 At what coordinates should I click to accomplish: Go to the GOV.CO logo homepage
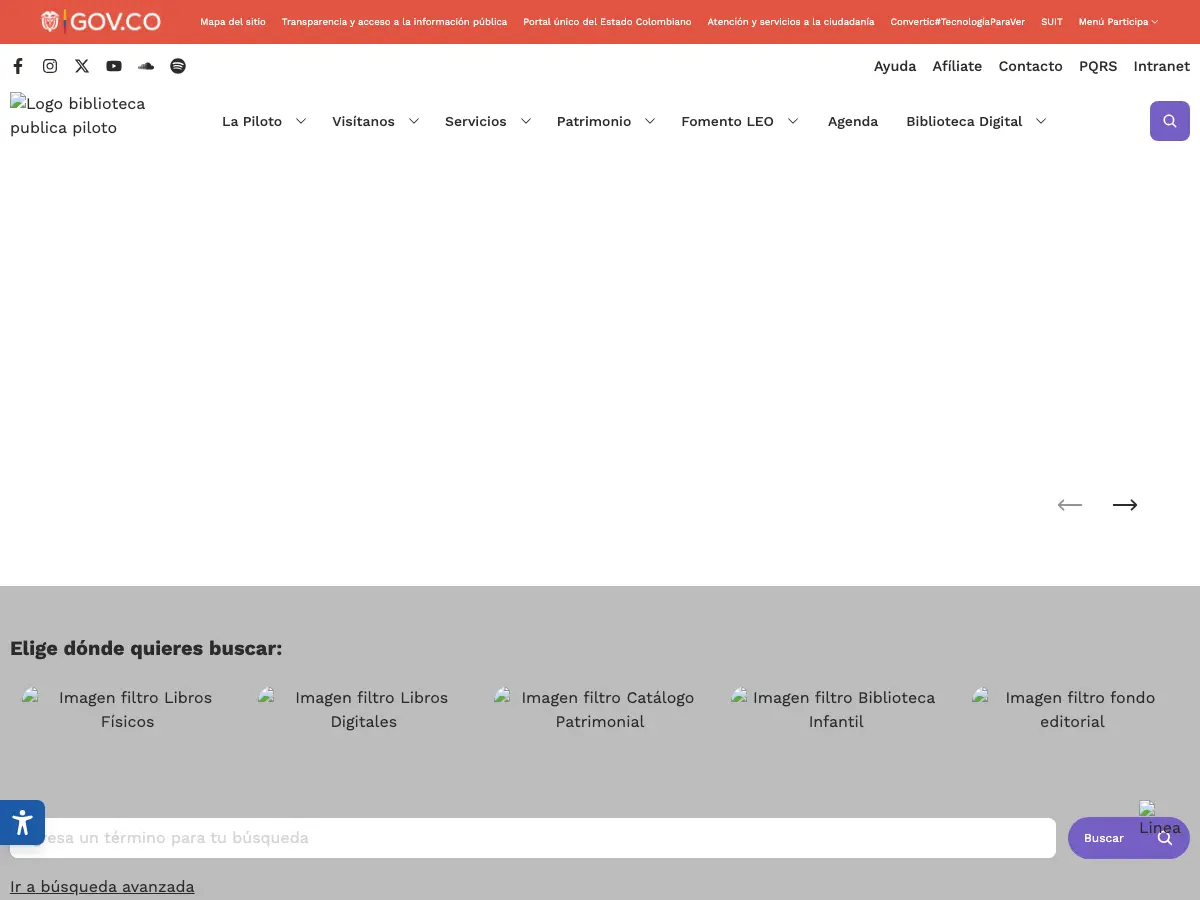pos(100,21)
